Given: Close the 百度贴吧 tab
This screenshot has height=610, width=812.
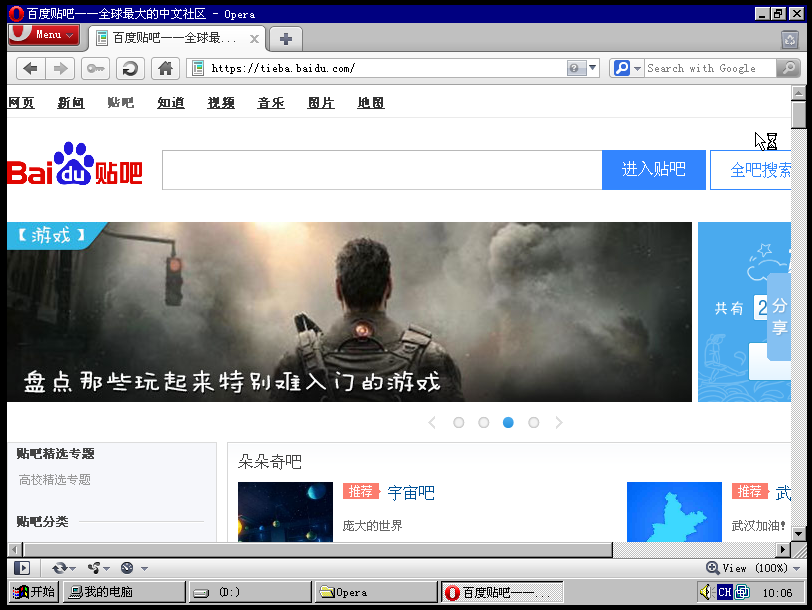Looking at the screenshot, I should pos(254,39).
